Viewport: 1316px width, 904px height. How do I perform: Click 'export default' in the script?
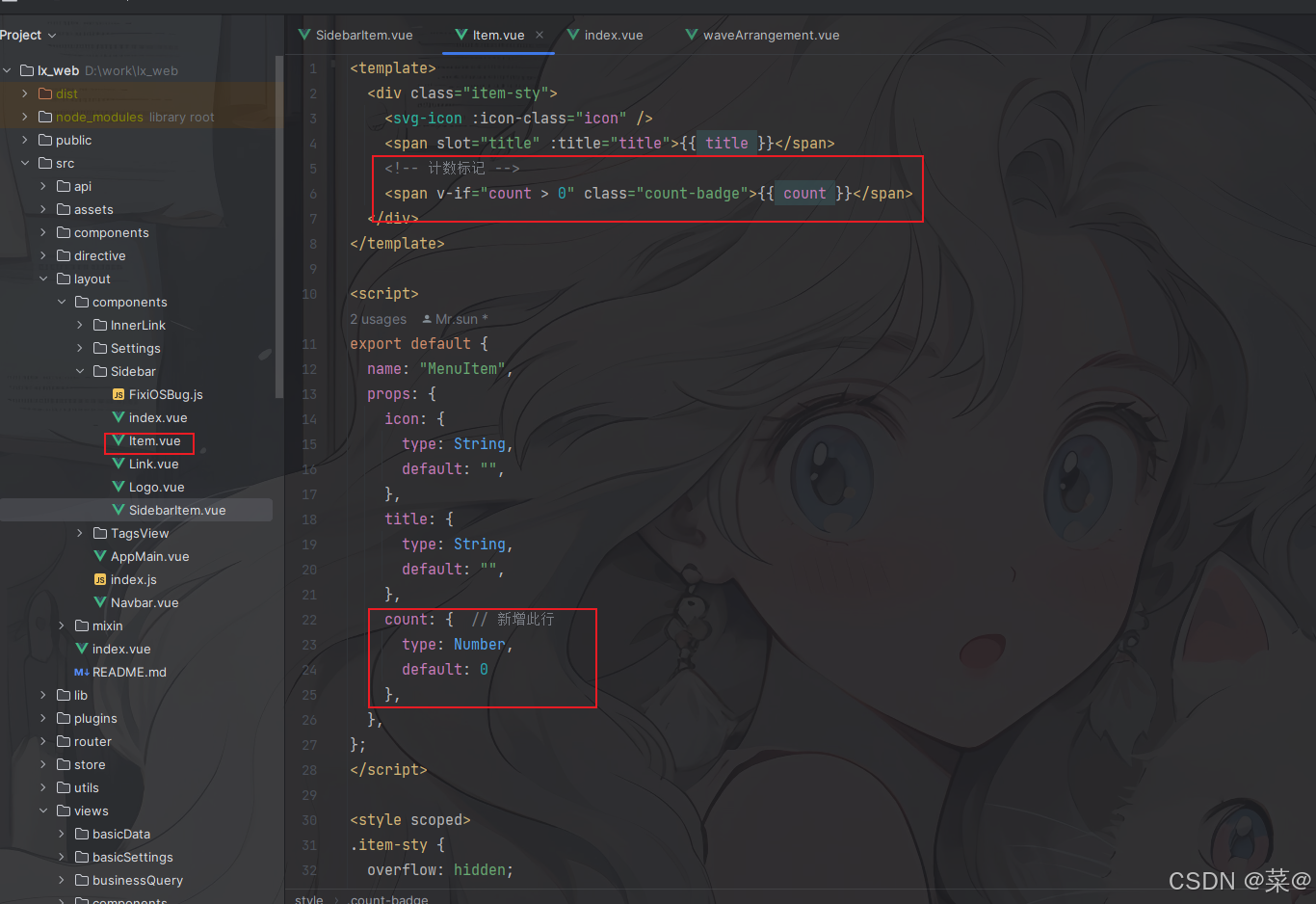[410, 344]
